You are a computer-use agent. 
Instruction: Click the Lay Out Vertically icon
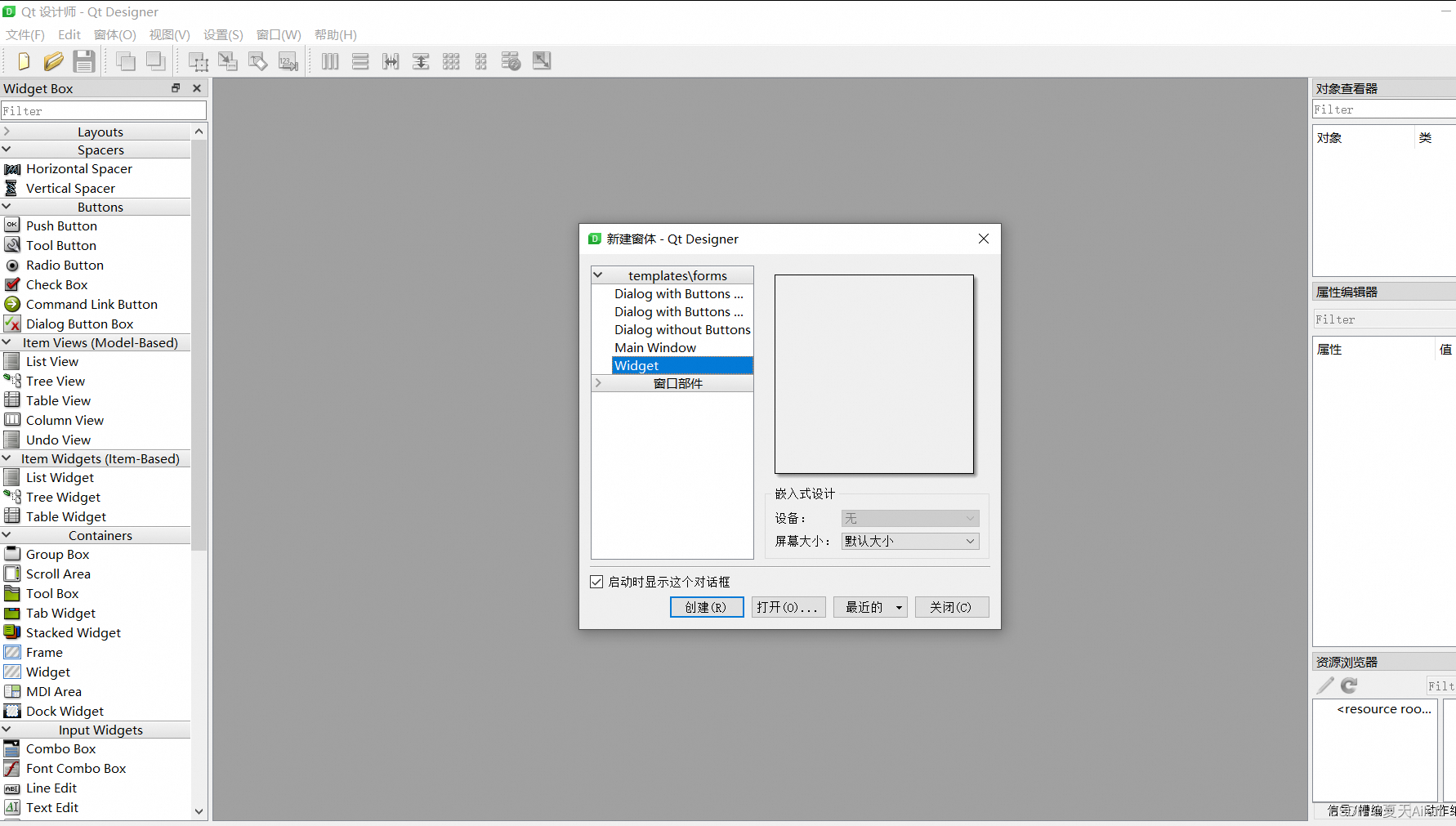click(x=360, y=61)
